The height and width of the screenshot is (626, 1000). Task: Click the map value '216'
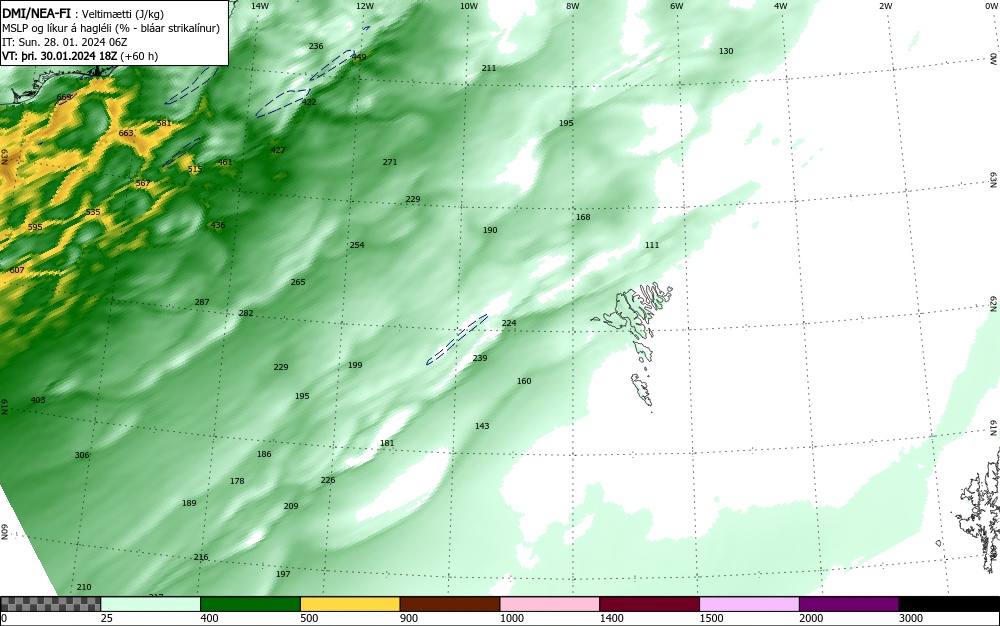[x=201, y=557]
